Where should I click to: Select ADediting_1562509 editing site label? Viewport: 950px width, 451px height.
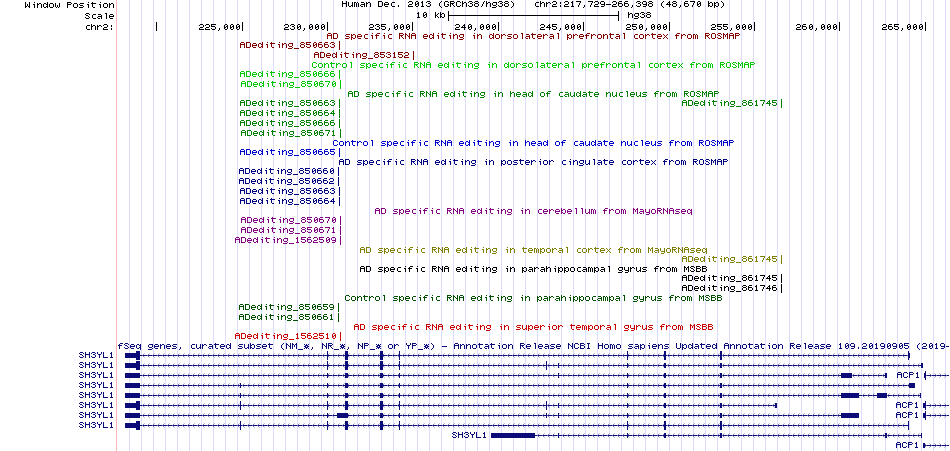[285, 240]
